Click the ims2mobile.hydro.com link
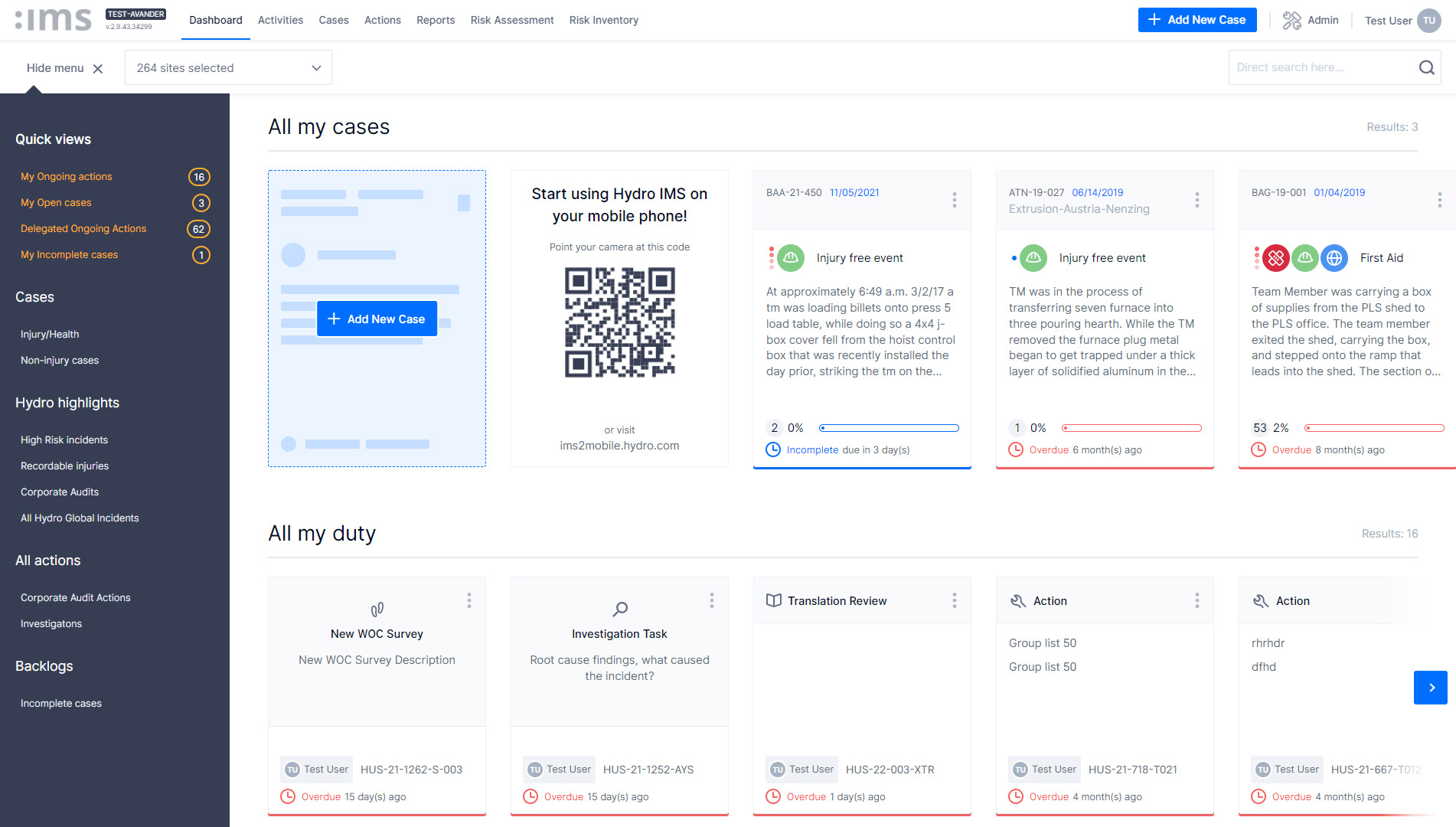This screenshot has width=1456, height=827. click(619, 445)
